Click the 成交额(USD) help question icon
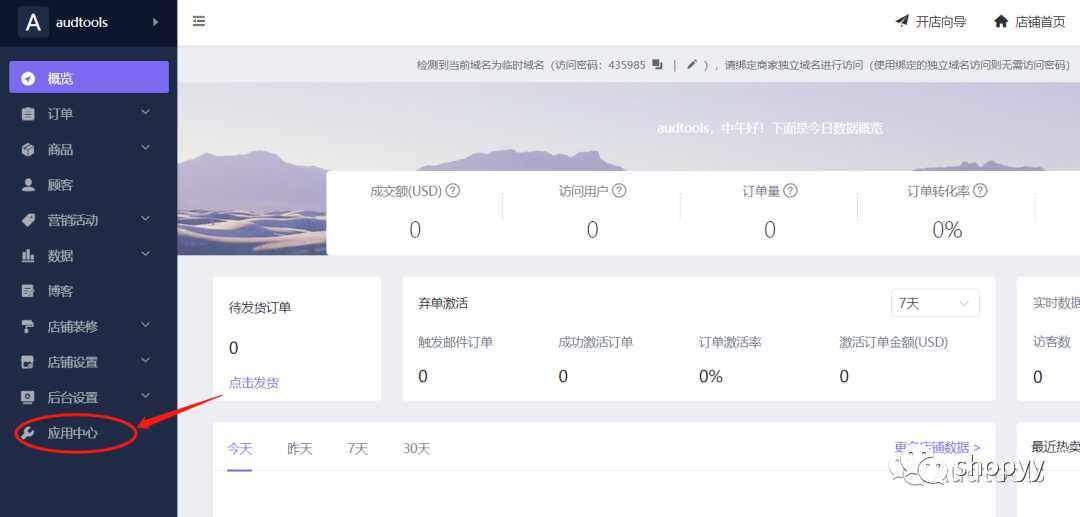Viewport: 1080px width, 517px height. coord(453,191)
